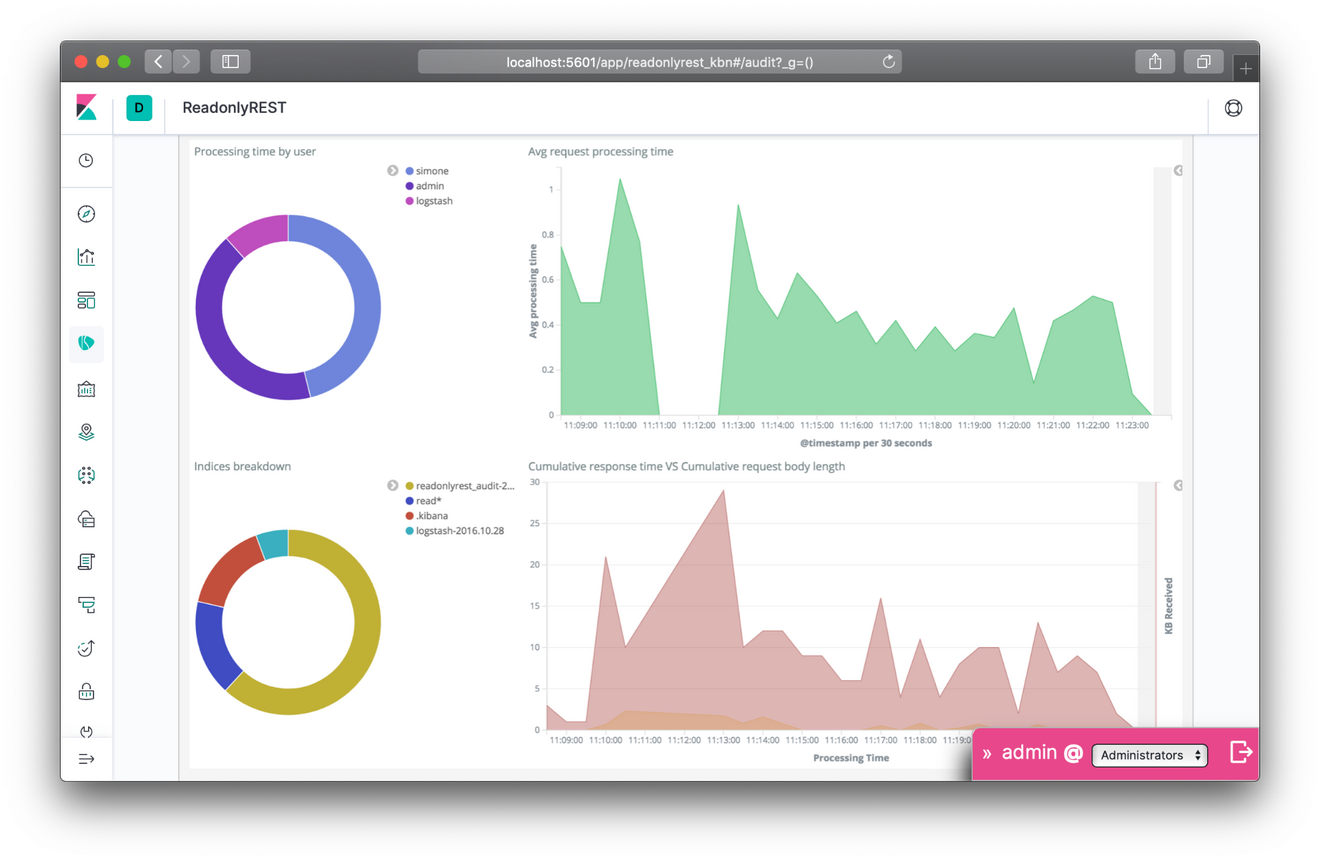The height and width of the screenshot is (861, 1320).
Task: Open the Logs scroll icon in sidebar
Action: pyautogui.click(x=86, y=562)
